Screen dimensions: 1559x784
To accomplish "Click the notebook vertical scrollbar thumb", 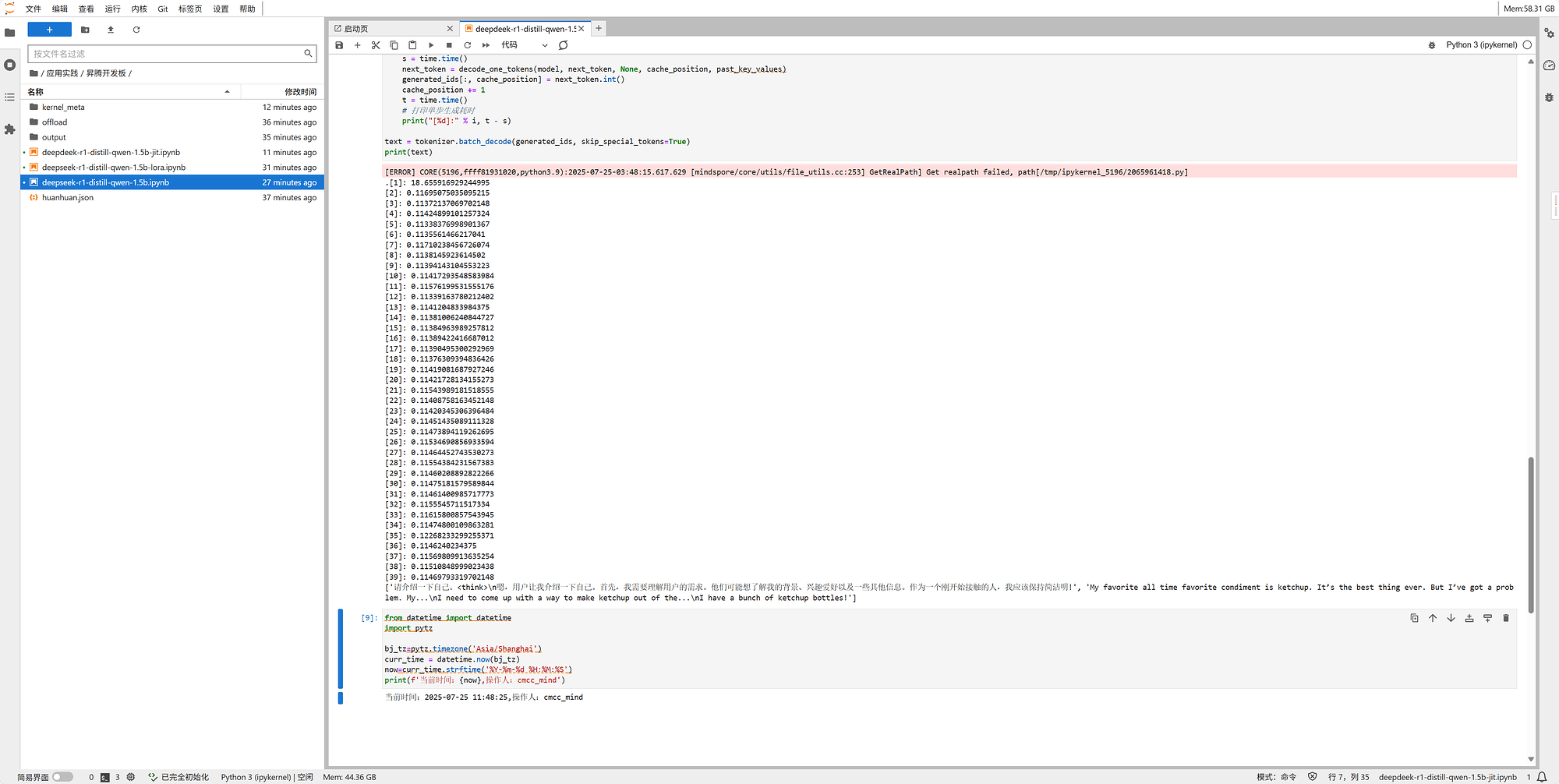I will click(1530, 534).
